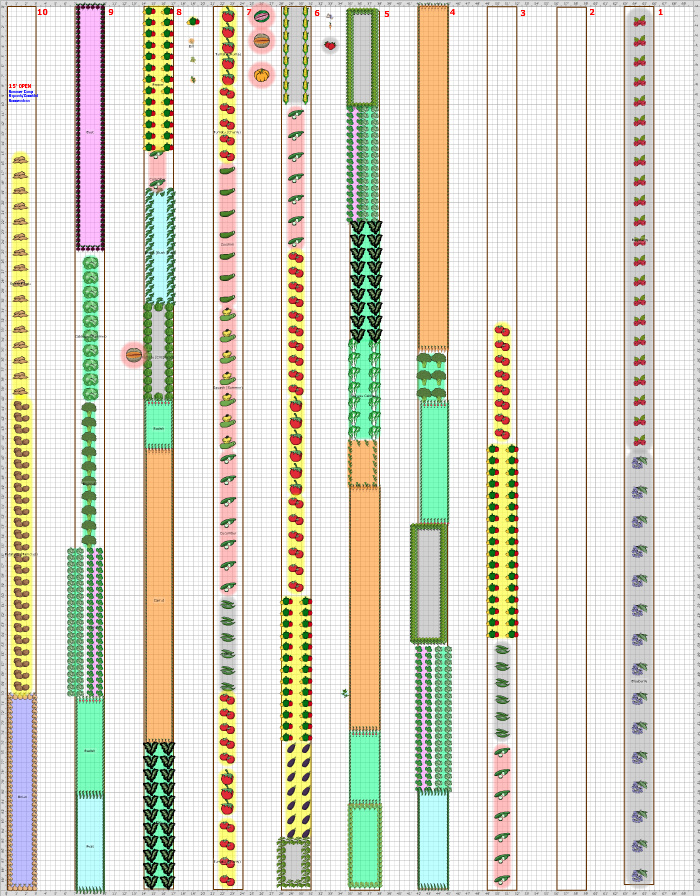700x896 pixels.
Task: Select the eggplant planting at bottom of bed 6
Action: click(297, 790)
